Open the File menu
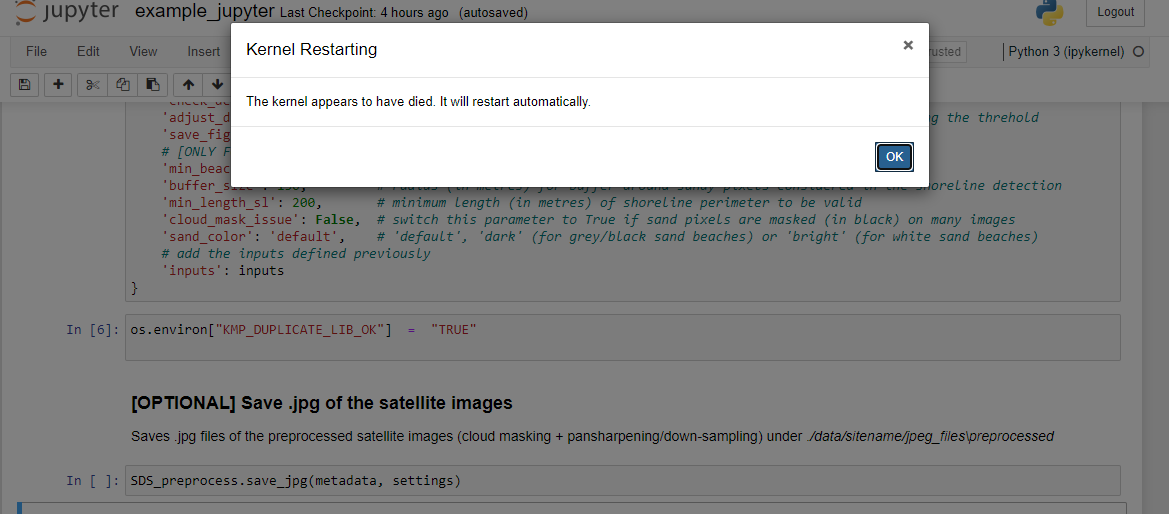Image resolution: width=1169 pixels, height=514 pixels. pos(37,51)
